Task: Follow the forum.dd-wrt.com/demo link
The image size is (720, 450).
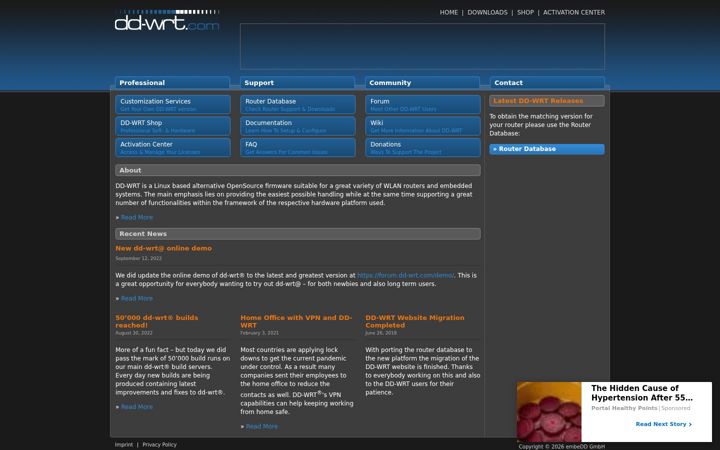Action: pos(405,276)
